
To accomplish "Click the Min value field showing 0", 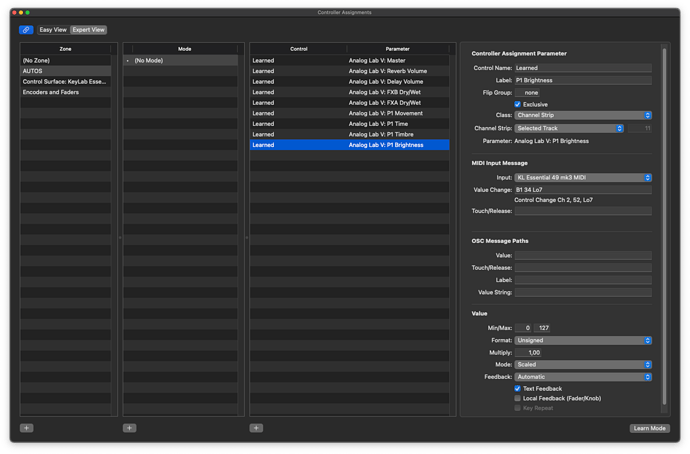I will pos(523,328).
